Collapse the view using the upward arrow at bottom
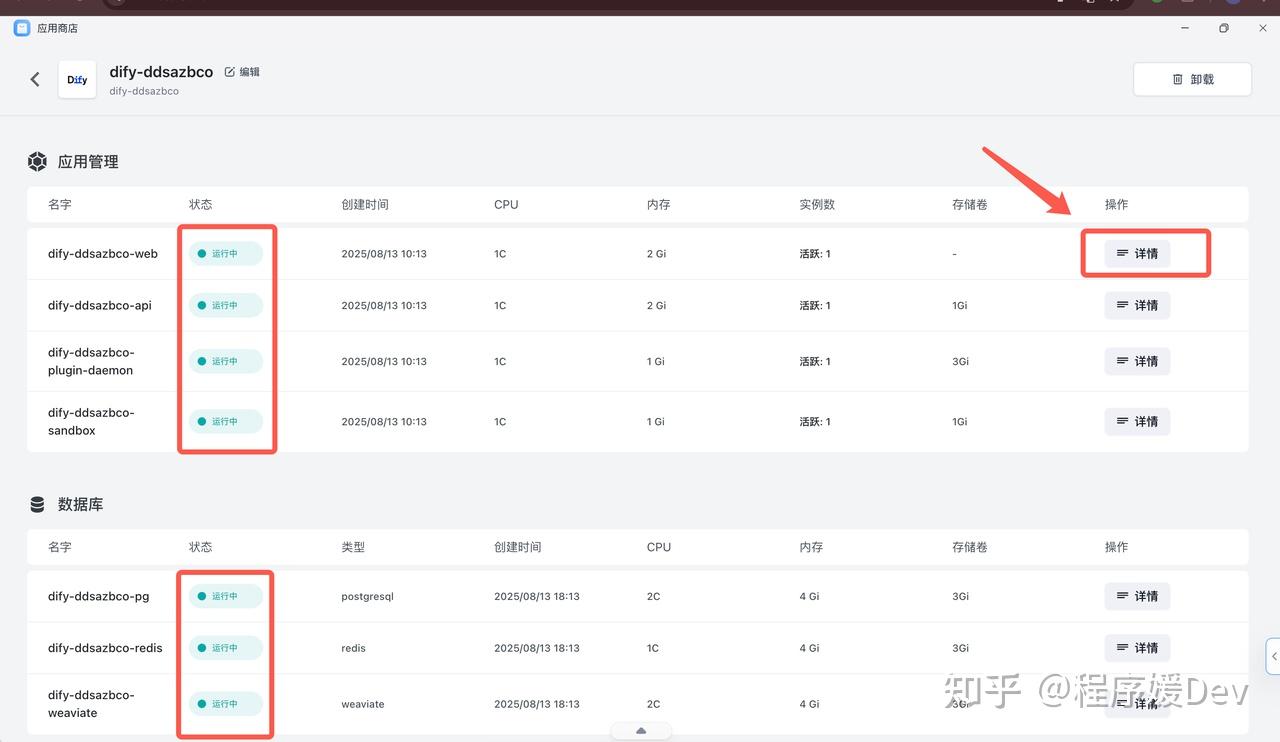1280x742 pixels. pos(640,730)
